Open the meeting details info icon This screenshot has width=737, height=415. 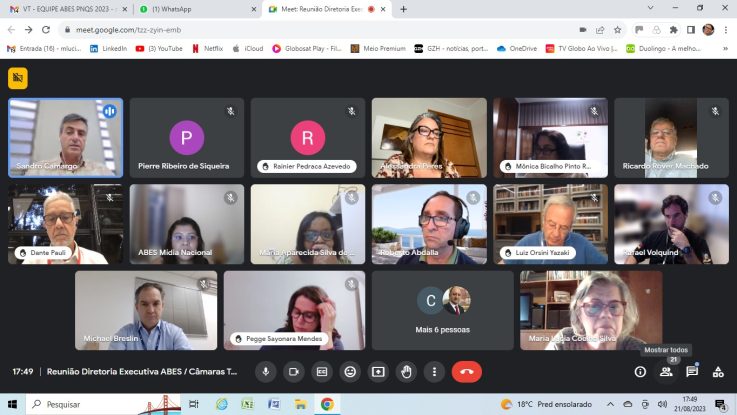(x=640, y=371)
